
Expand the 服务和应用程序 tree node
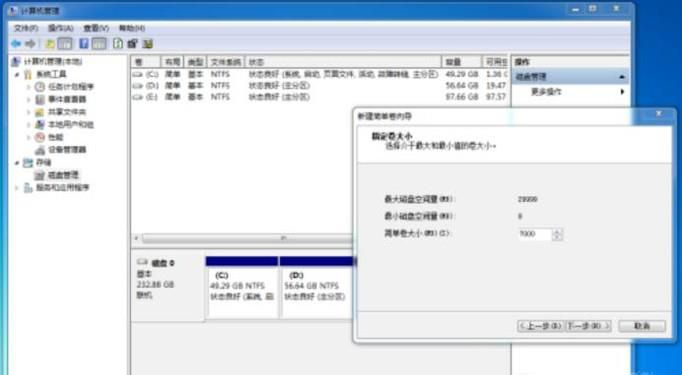17,188
